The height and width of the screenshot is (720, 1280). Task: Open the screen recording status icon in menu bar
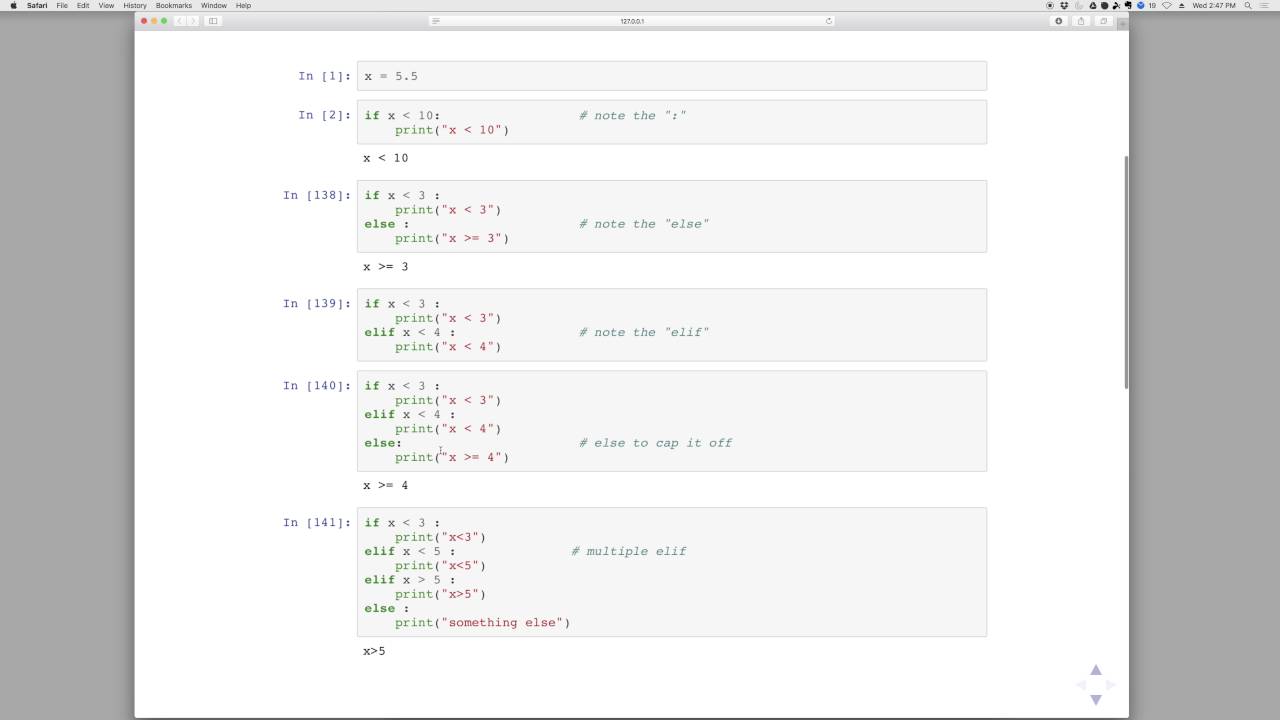(x=1049, y=5)
